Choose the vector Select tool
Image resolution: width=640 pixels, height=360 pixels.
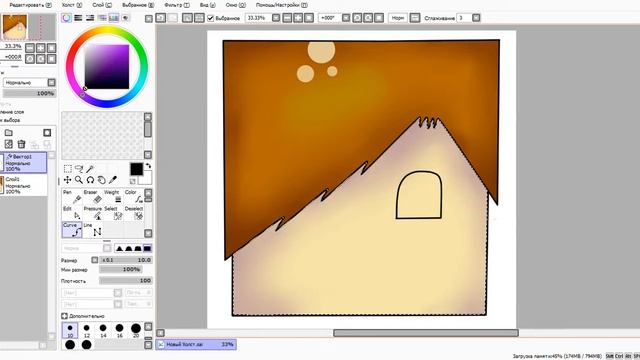(x=113, y=213)
